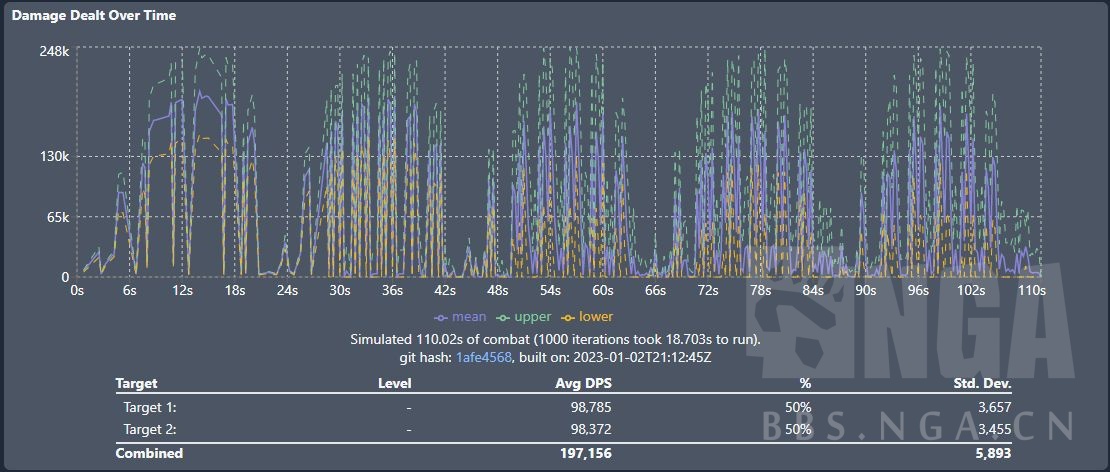Hide the upper series via legend label
The image size is (1110, 472).
coord(534,317)
